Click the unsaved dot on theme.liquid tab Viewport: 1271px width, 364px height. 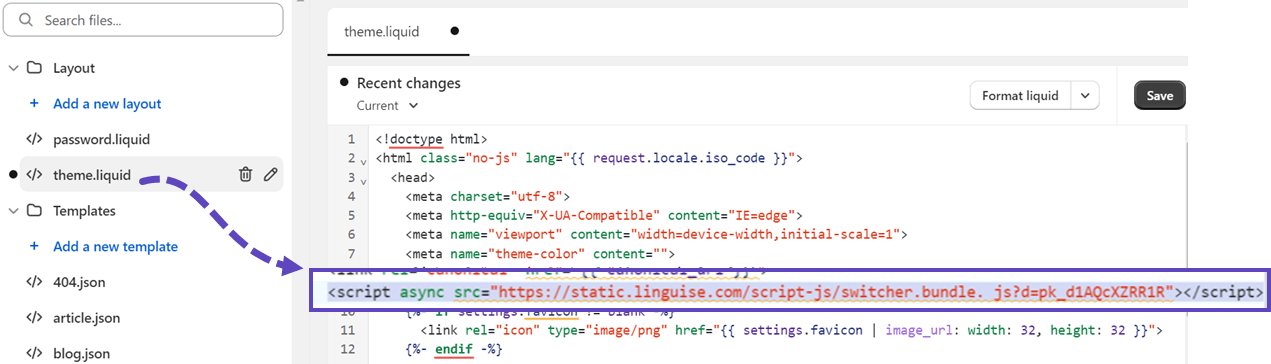[x=455, y=31]
